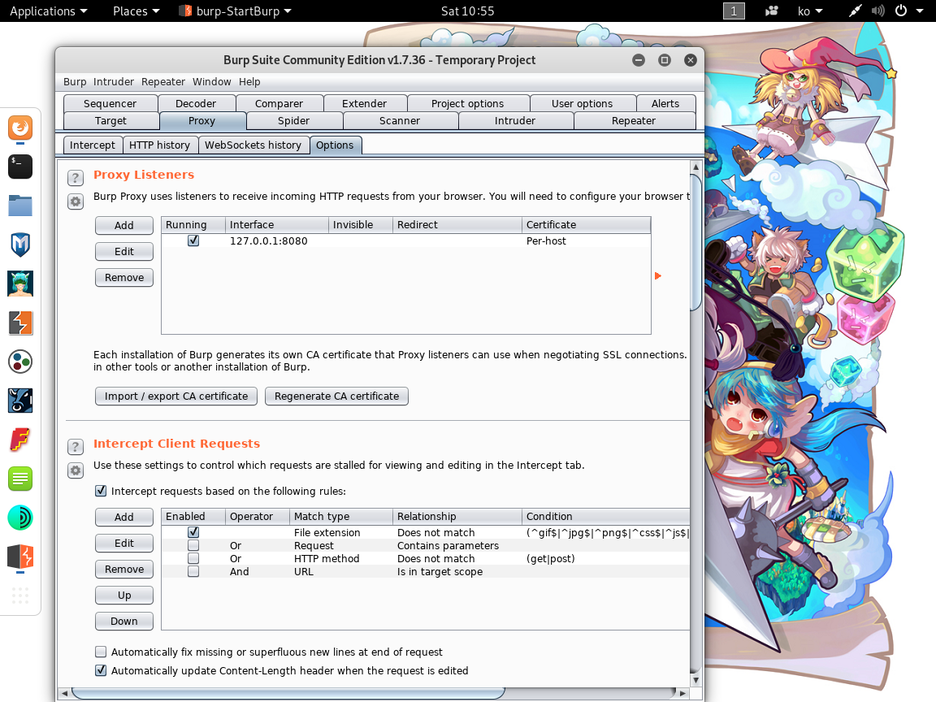Click the orange-and-gray Burp Suite launcher in the dock
Image resolution: width=936 pixels, height=702 pixels.
(x=20, y=323)
